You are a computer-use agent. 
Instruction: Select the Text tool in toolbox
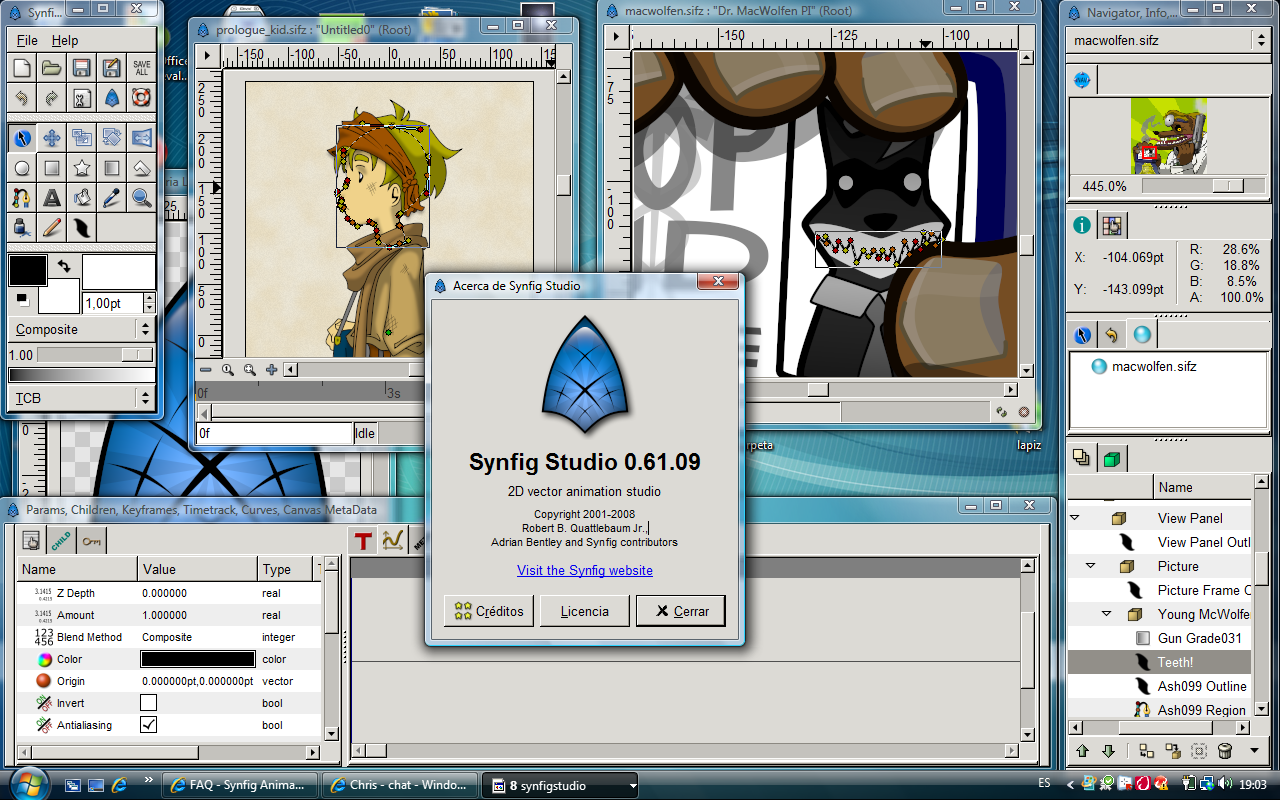52,198
